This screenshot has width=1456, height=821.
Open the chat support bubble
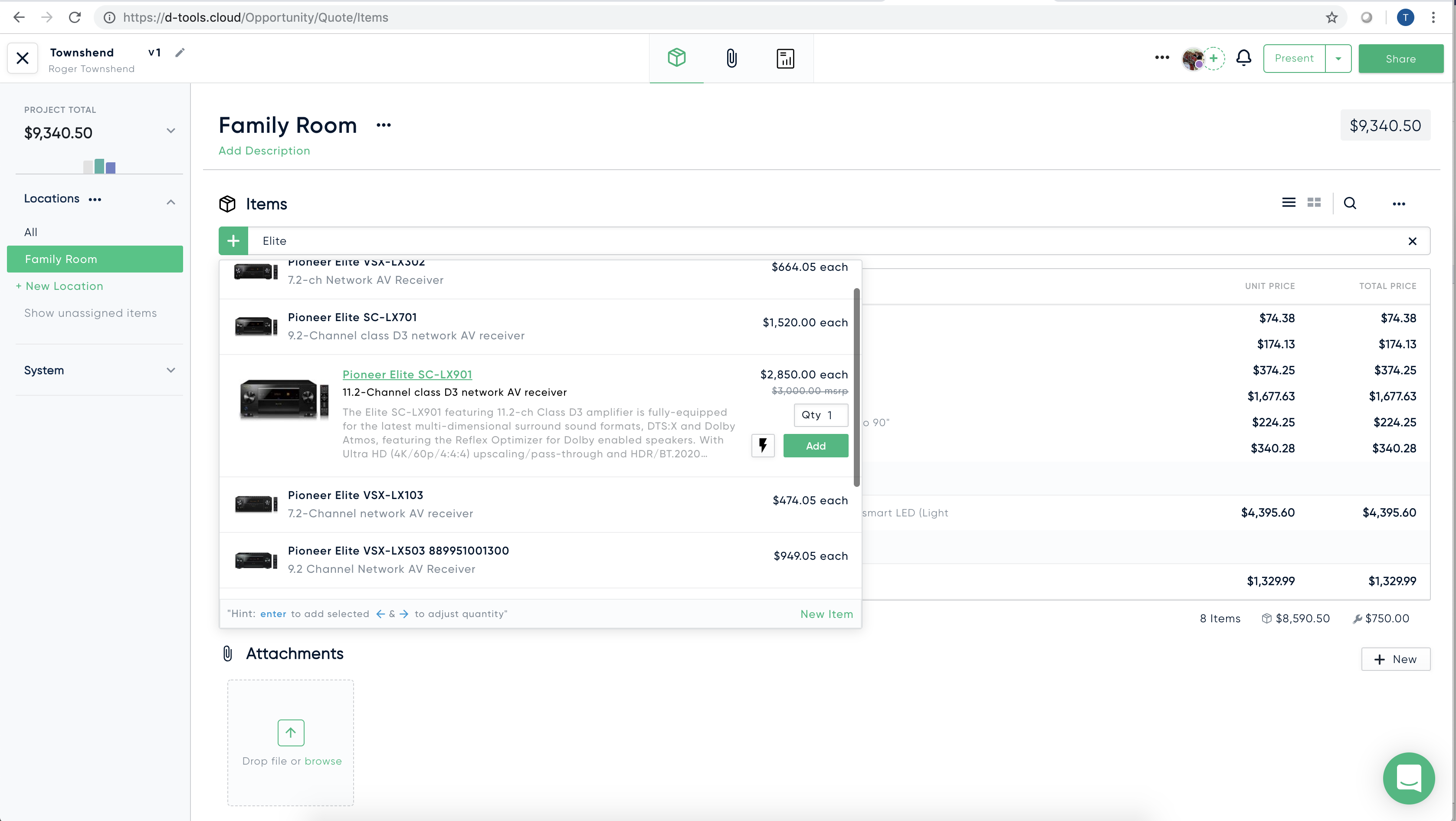point(1409,778)
